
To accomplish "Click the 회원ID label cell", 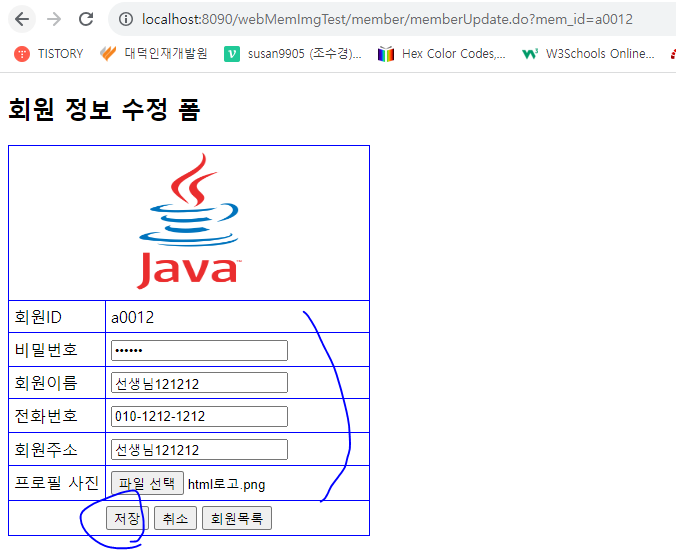I will tap(57, 317).
